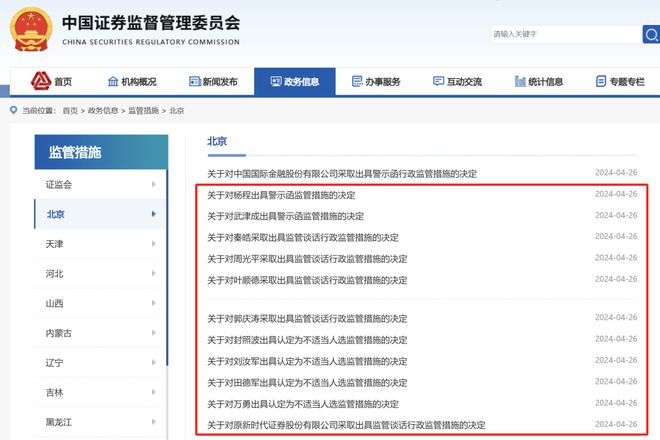Image resolution: width=660 pixels, height=440 pixels.
Task: Open notice about 秦皓 监管谈话
Action: pos(303,237)
